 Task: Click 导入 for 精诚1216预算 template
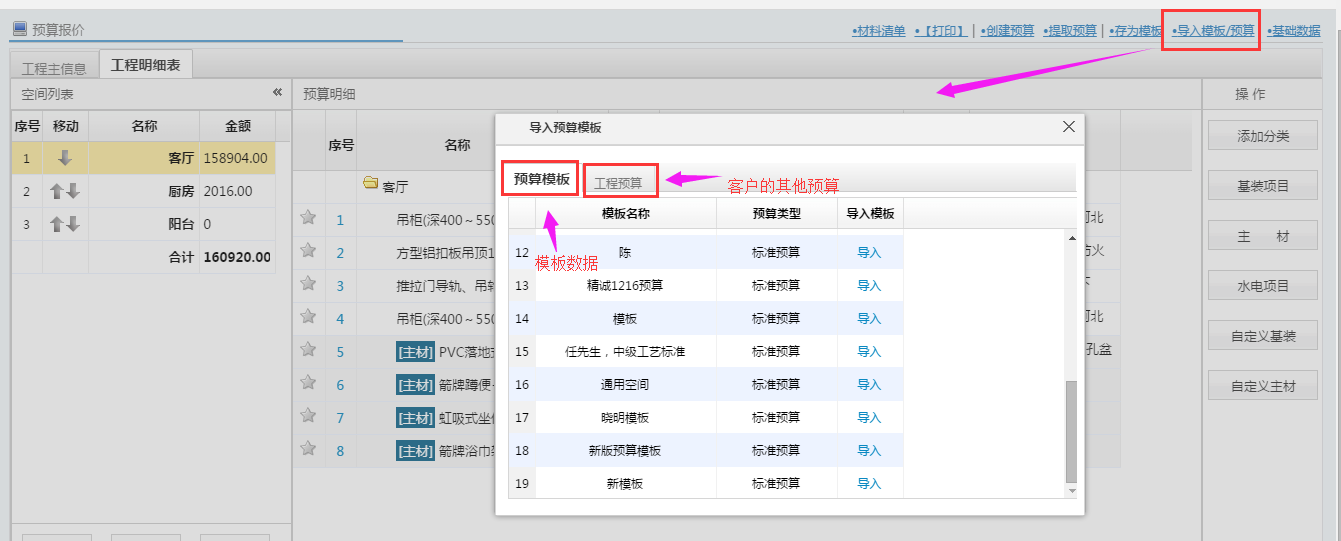click(869, 285)
